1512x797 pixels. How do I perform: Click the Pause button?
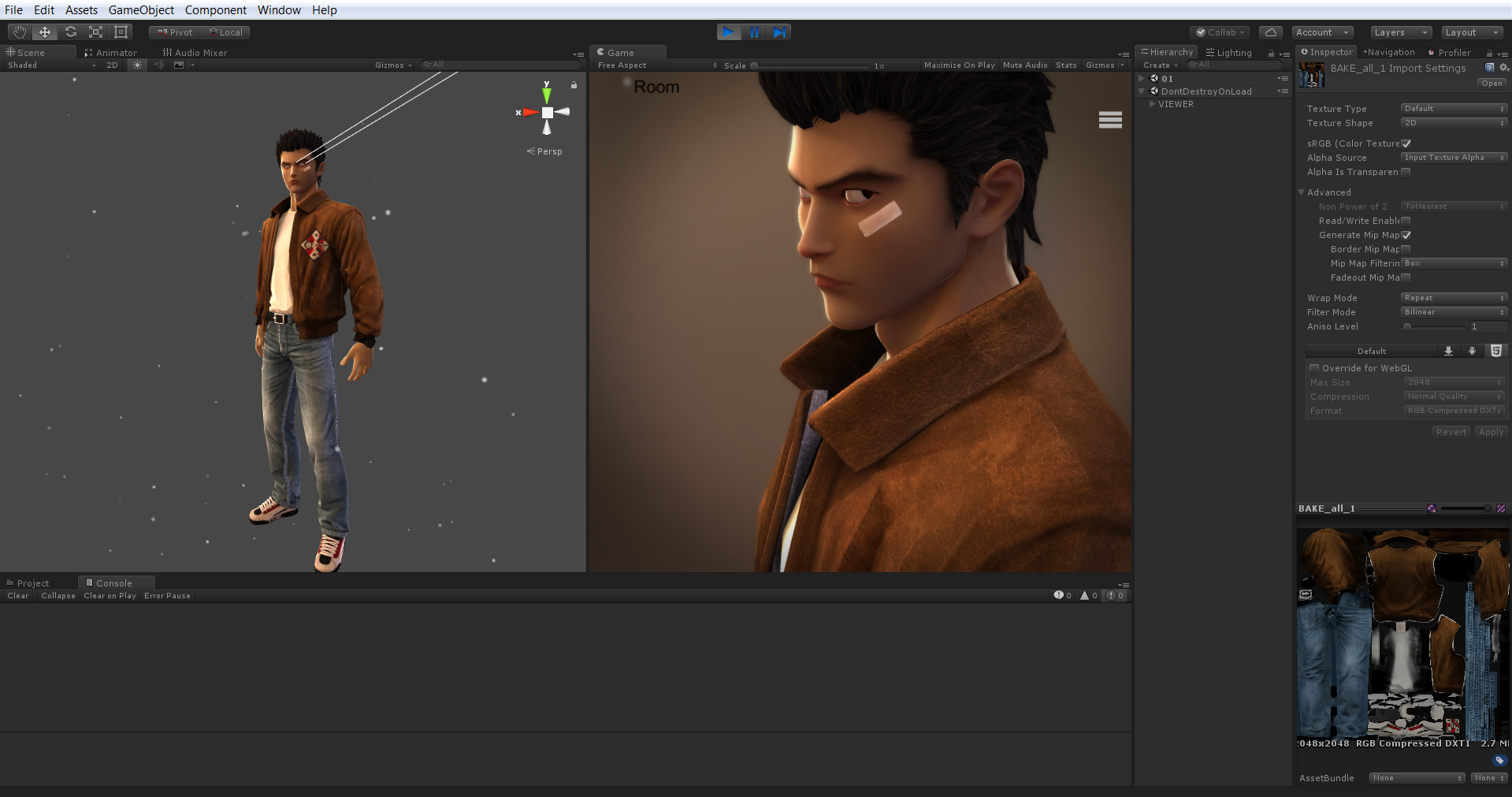(754, 32)
